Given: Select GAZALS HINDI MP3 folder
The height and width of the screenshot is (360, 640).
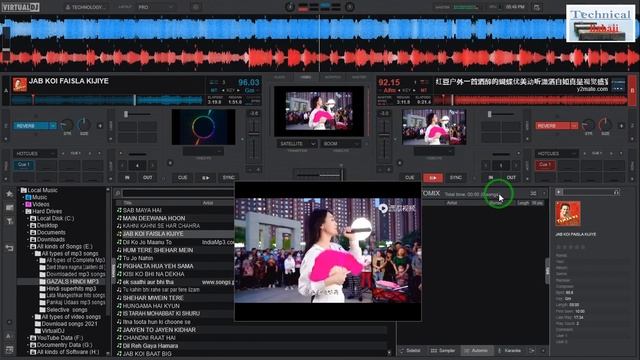Looking at the screenshot, I should click(72, 282).
